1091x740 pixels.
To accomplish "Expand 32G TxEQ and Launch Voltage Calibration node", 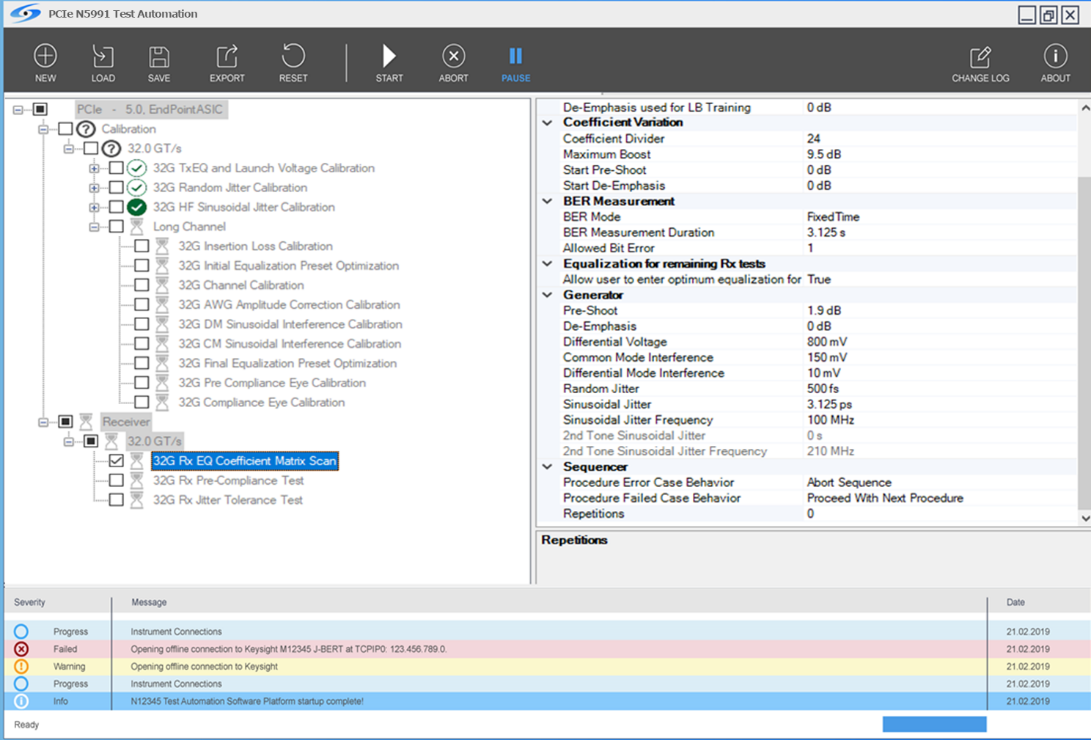I will (x=94, y=168).
